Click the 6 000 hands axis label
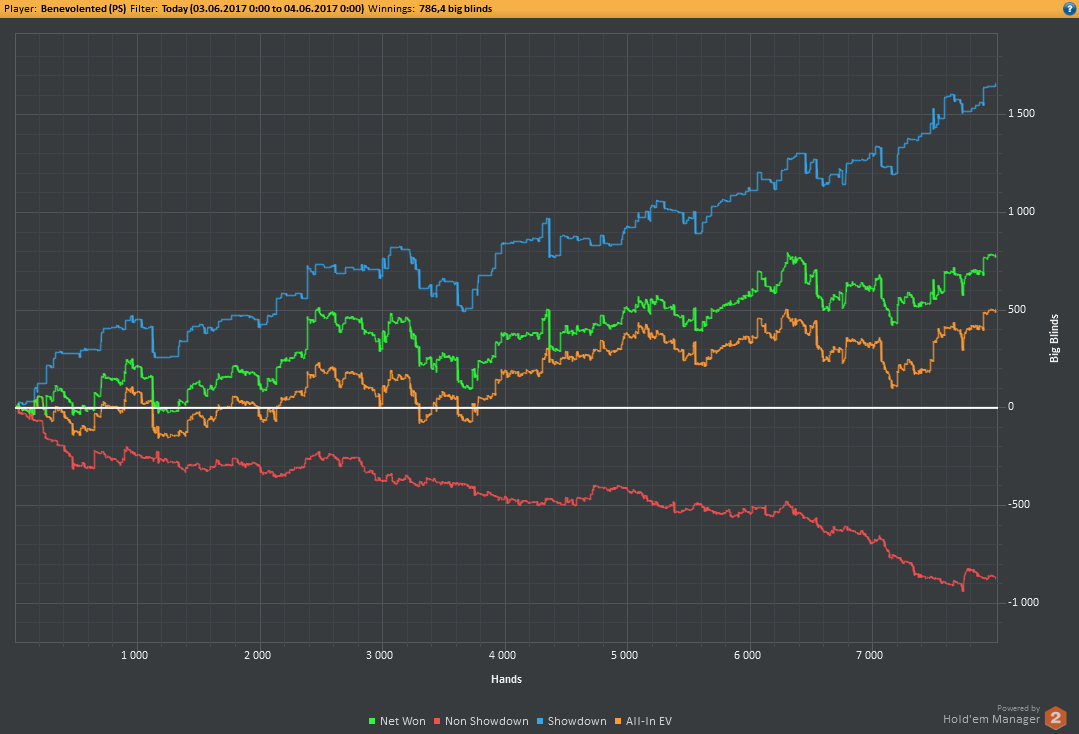Image resolution: width=1079 pixels, height=734 pixels. tap(747, 655)
